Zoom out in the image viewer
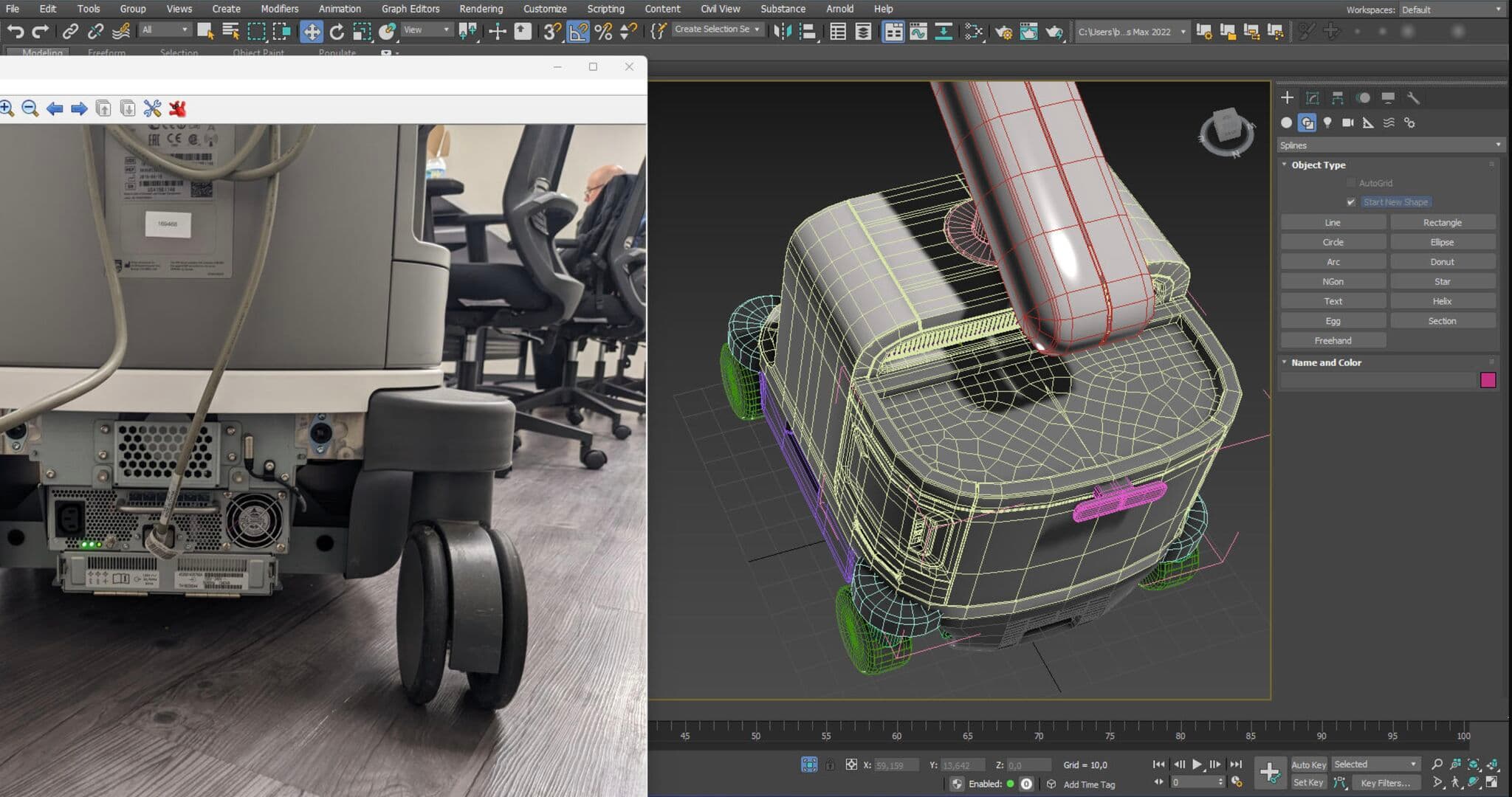 tap(30, 108)
